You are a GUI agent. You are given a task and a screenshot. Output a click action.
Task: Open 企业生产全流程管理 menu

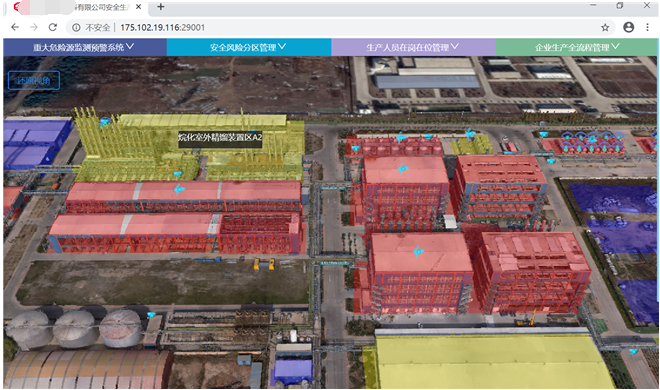pos(577,47)
